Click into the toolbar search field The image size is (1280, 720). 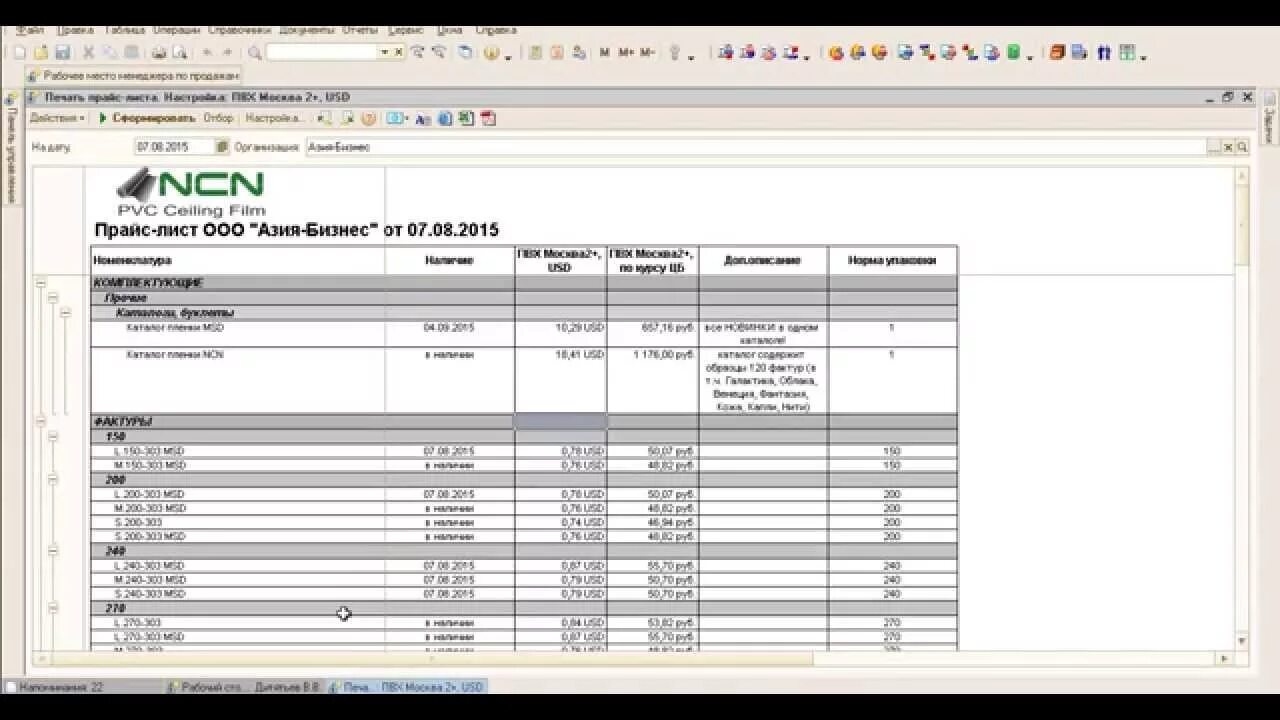(x=322, y=52)
